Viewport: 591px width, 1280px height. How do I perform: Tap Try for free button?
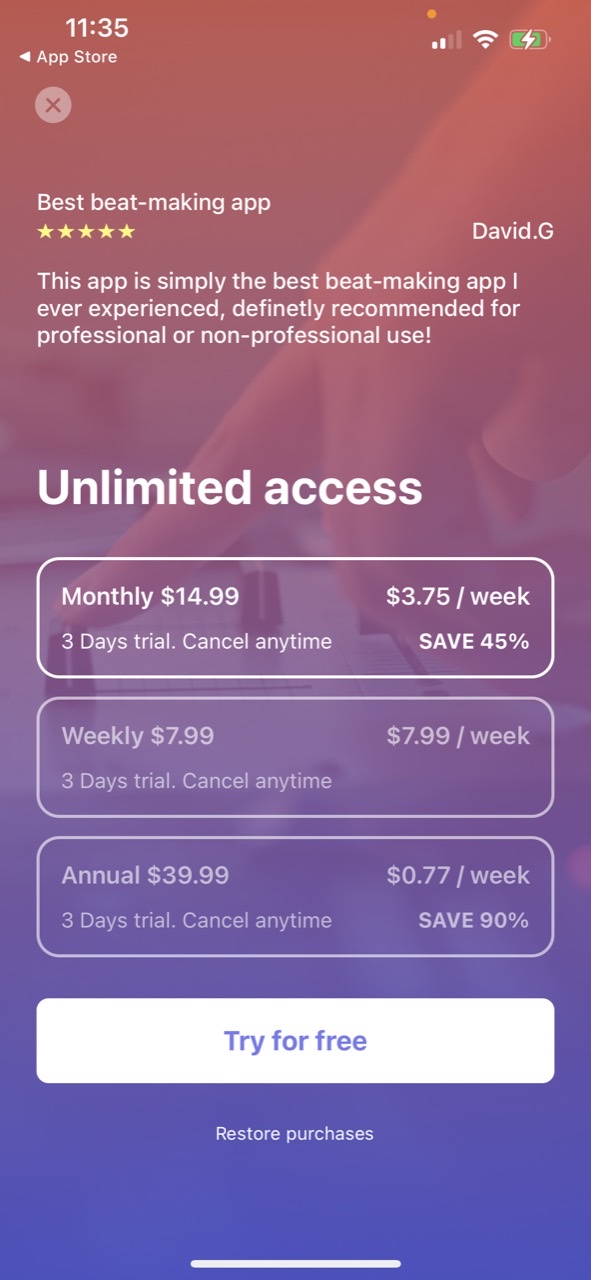[295, 1040]
